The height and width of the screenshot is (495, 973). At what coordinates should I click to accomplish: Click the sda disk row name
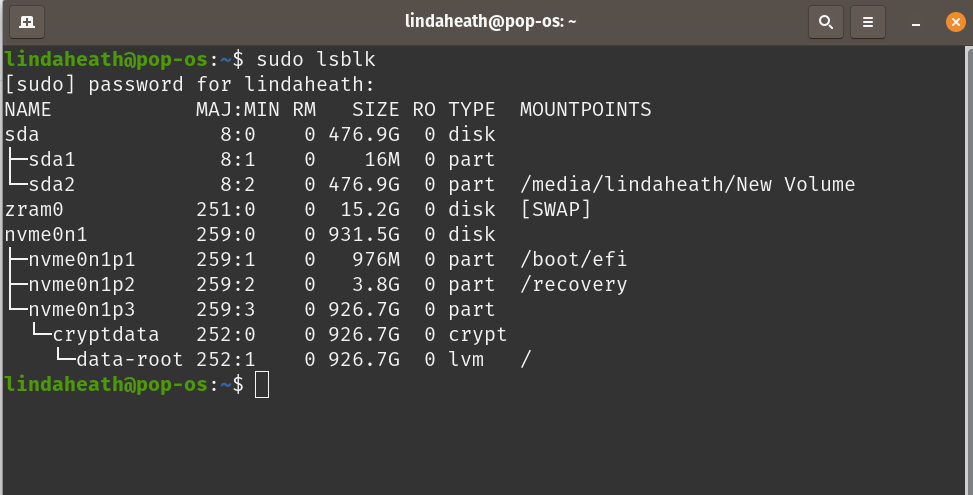pyautogui.click(x=22, y=135)
